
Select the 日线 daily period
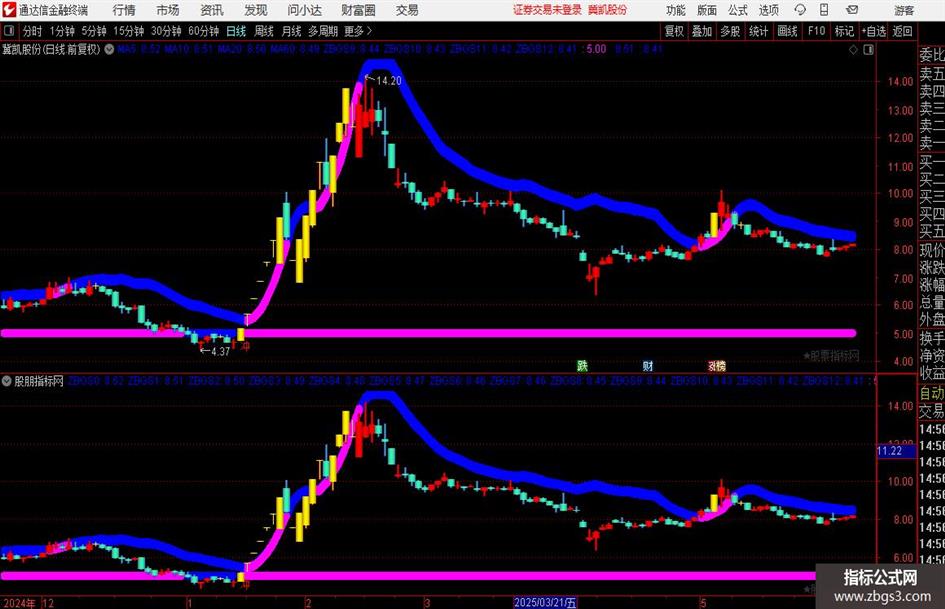[x=236, y=31]
